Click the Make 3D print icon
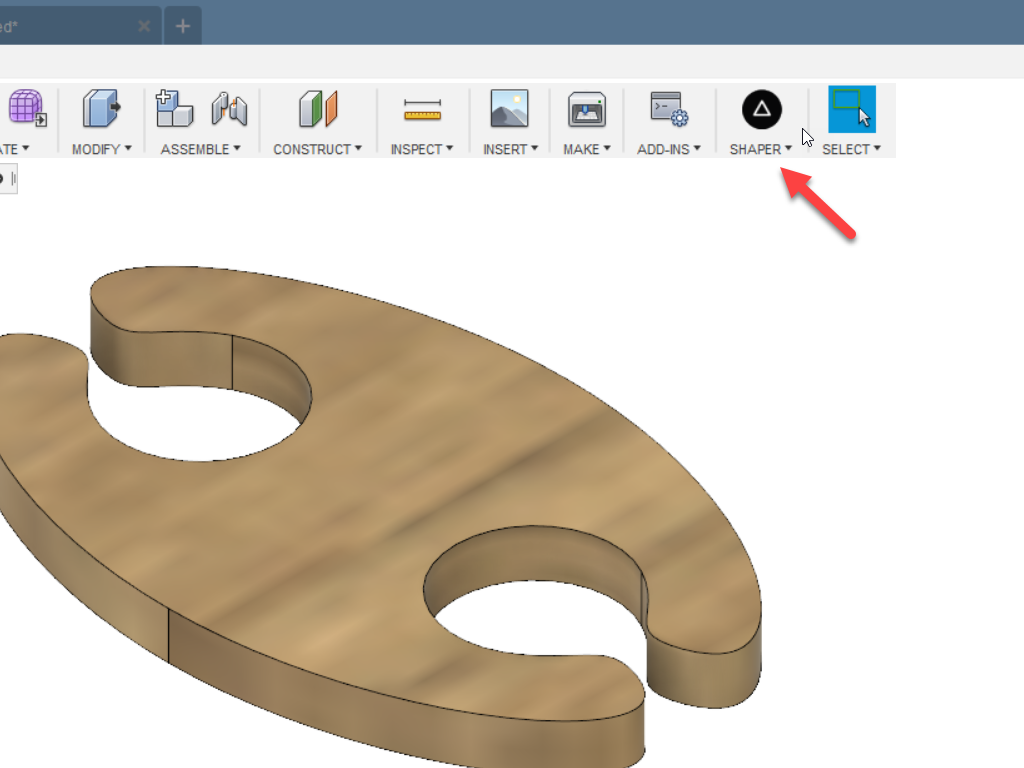The image size is (1024, 768). (586, 109)
